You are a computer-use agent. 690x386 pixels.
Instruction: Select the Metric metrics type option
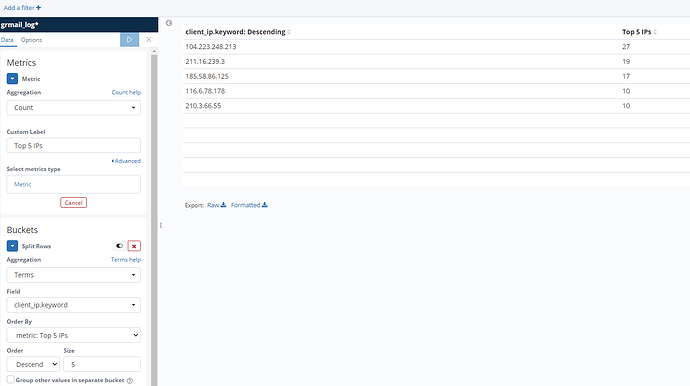coord(73,184)
